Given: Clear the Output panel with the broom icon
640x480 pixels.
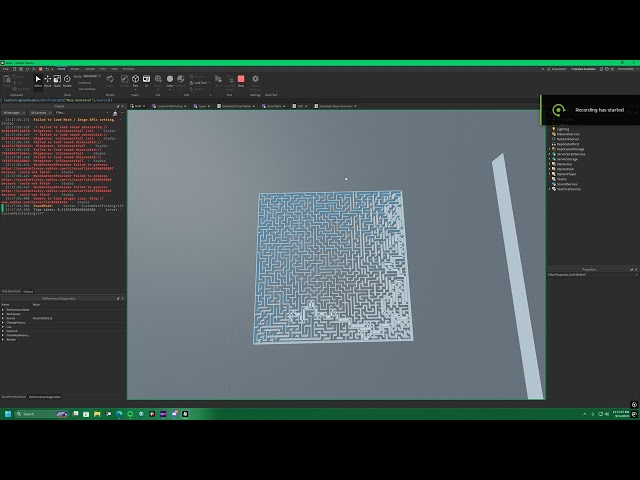Looking at the screenshot, I should tap(115, 113).
